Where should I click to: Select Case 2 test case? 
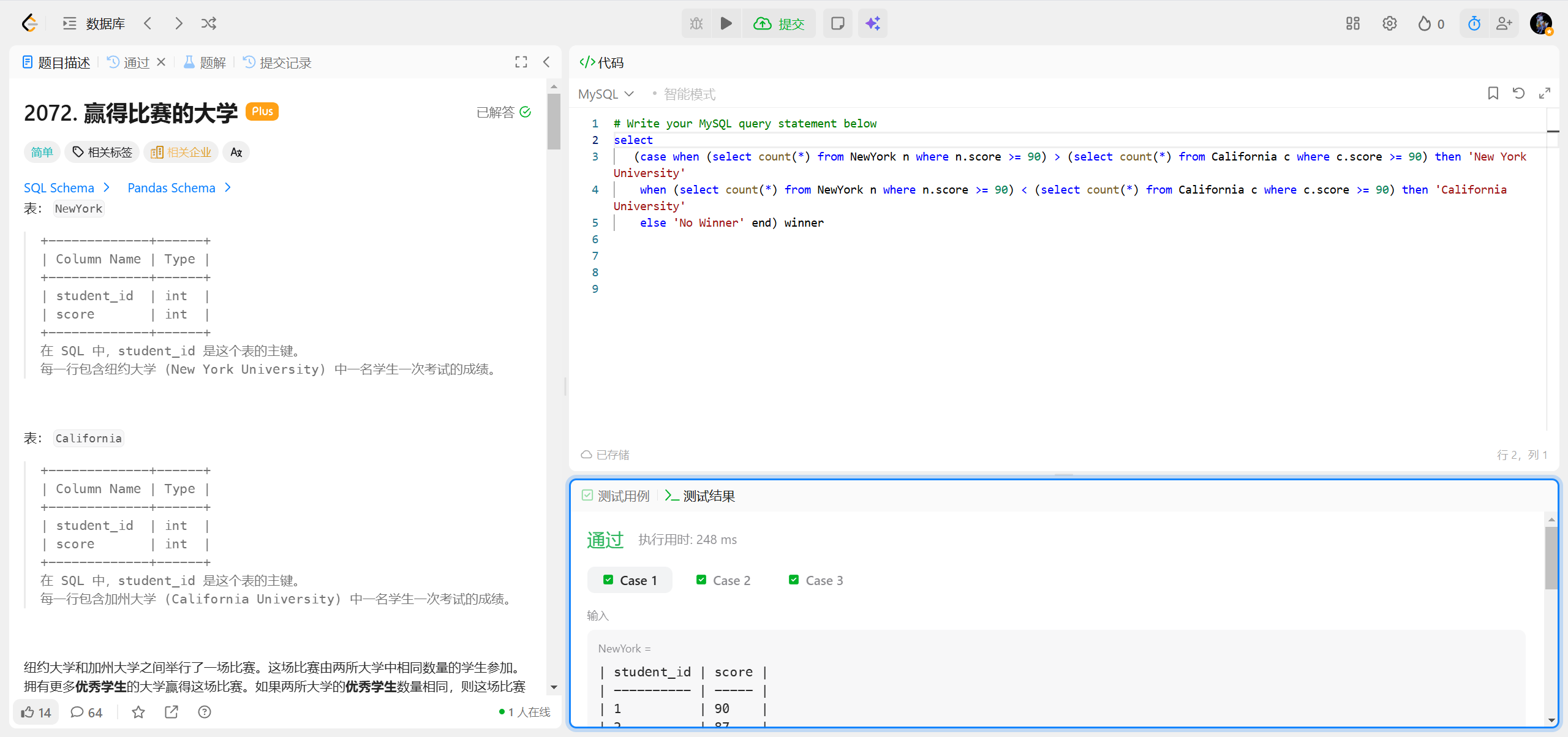click(x=723, y=580)
